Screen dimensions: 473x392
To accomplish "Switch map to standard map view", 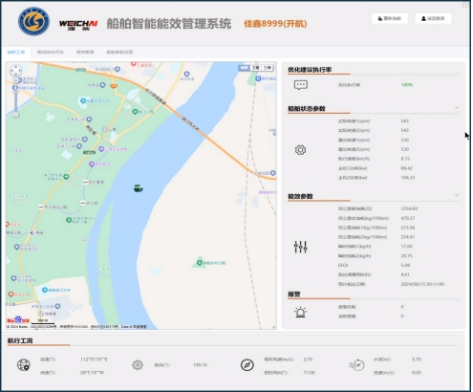I will [244, 68].
